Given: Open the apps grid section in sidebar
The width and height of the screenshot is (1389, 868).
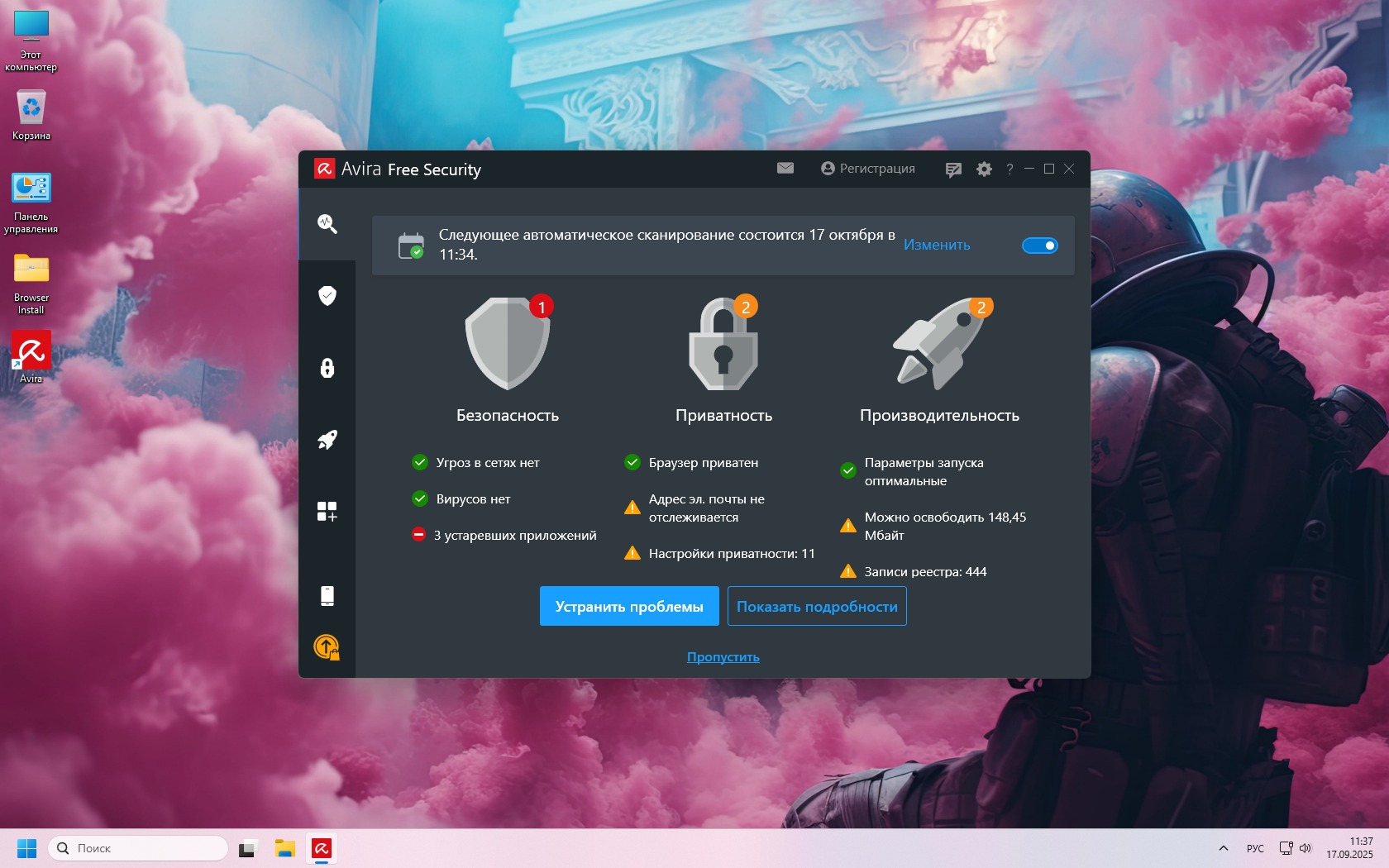Looking at the screenshot, I should pos(327,512).
